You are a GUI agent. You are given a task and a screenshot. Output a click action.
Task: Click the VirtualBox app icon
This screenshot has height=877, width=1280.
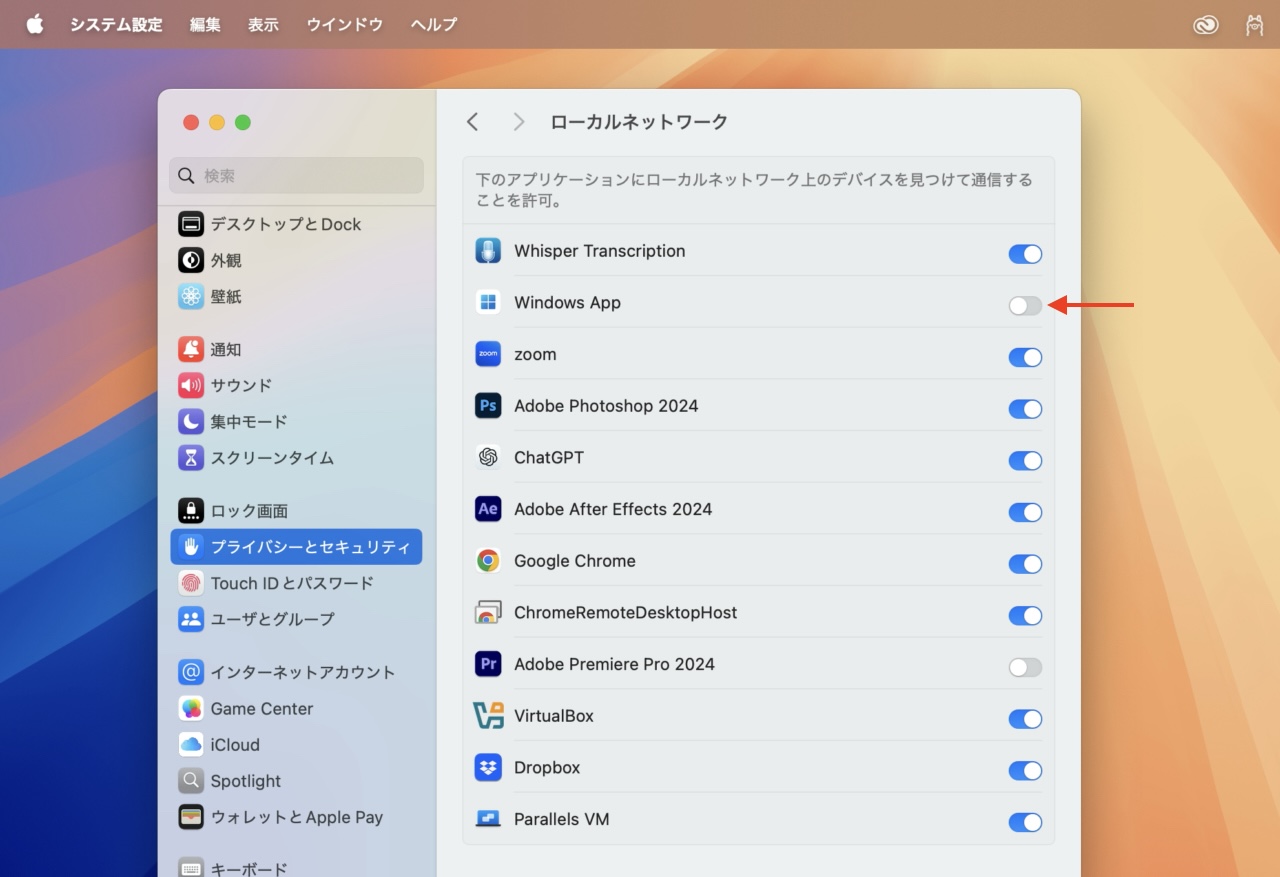click(x=488, y=716)
